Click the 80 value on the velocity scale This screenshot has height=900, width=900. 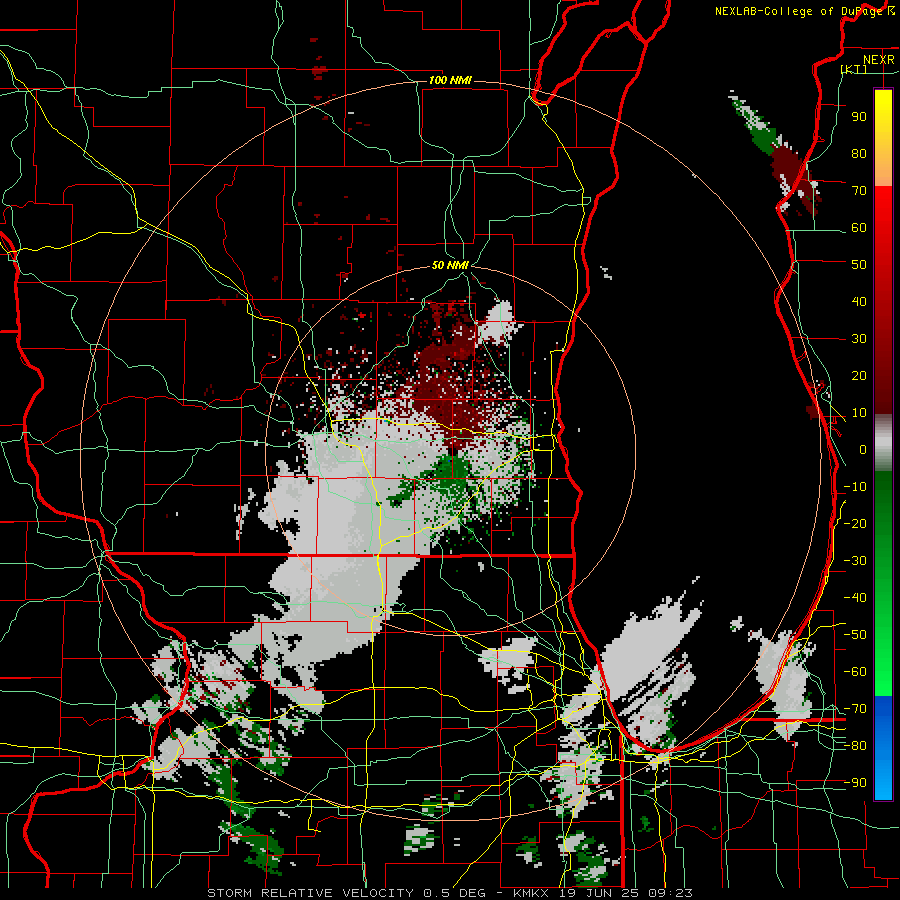tap(859, 153)
